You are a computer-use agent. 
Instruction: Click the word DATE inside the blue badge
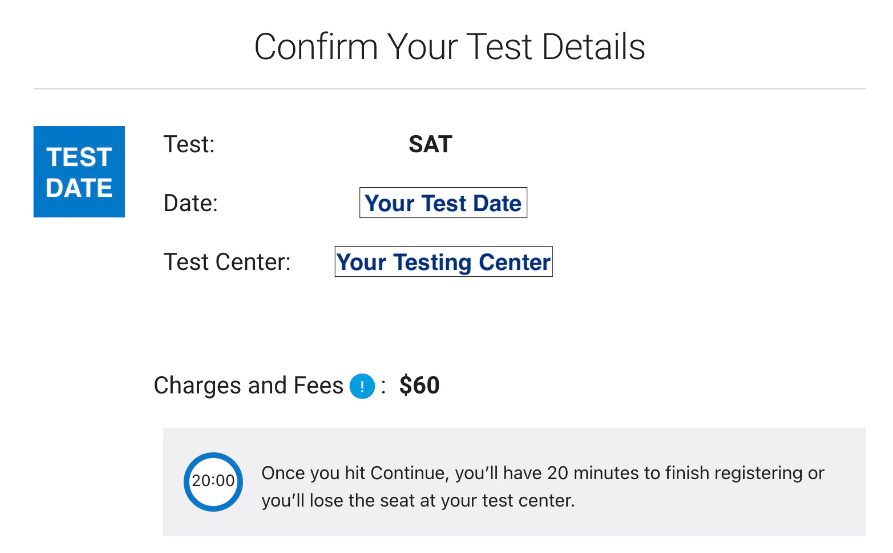[x=79, y=188]
